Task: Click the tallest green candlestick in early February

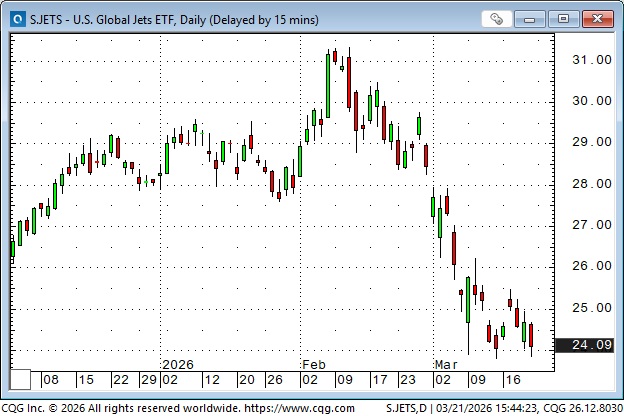Action: (328, 83)
